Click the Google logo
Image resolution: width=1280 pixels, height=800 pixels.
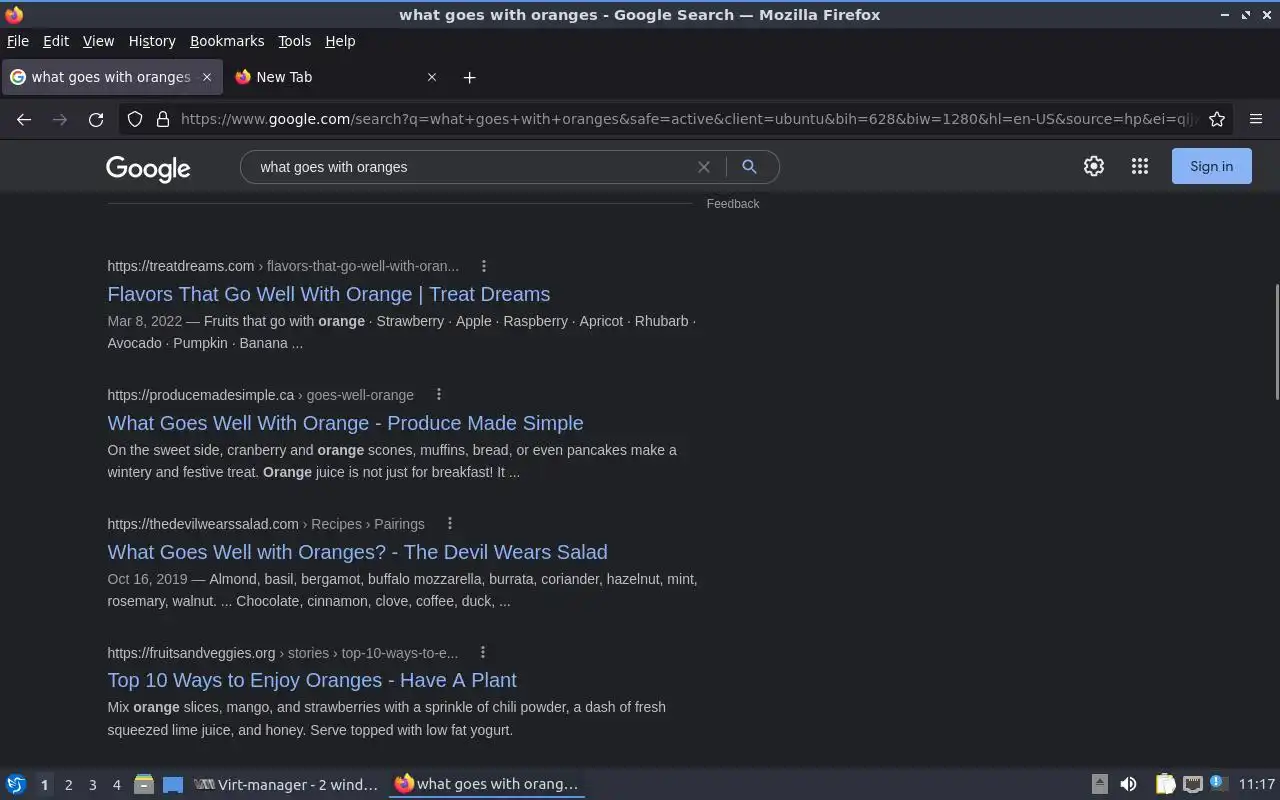tap(148, 168)
